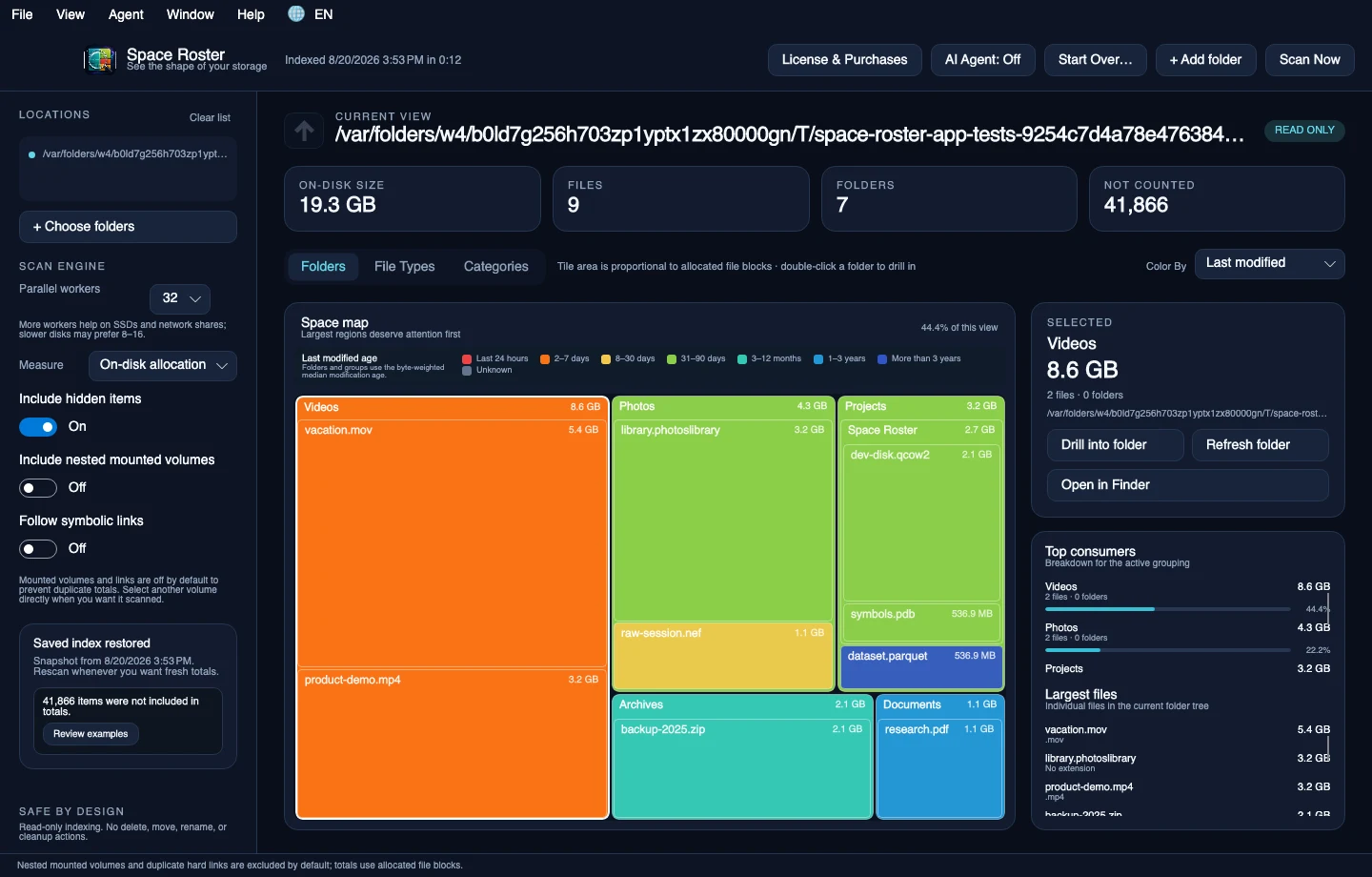The width and height of the screenshot is (1372, 877).
Task: Open the Window menu
Action: point(190,14)
